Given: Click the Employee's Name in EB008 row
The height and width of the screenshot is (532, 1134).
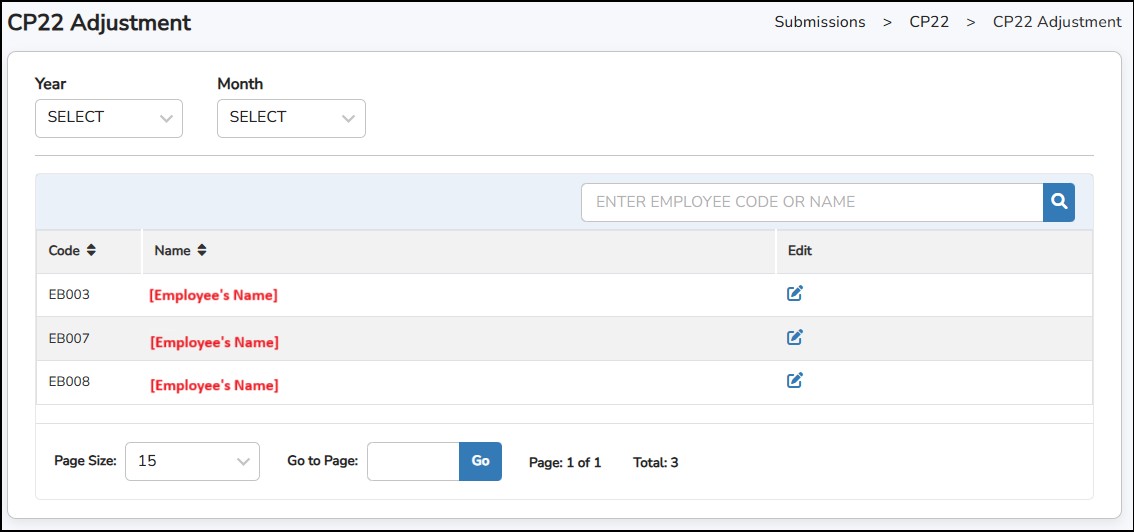Looking at the screenshot, I should (214, 385).
